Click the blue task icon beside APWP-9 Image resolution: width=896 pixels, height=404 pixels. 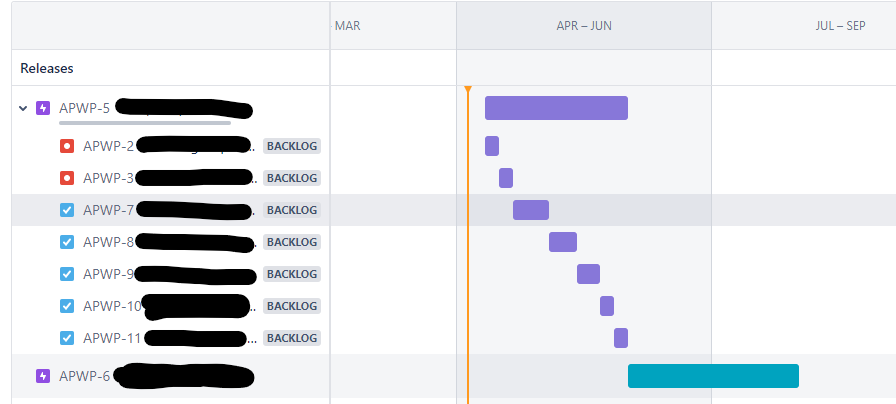[67, 274]
